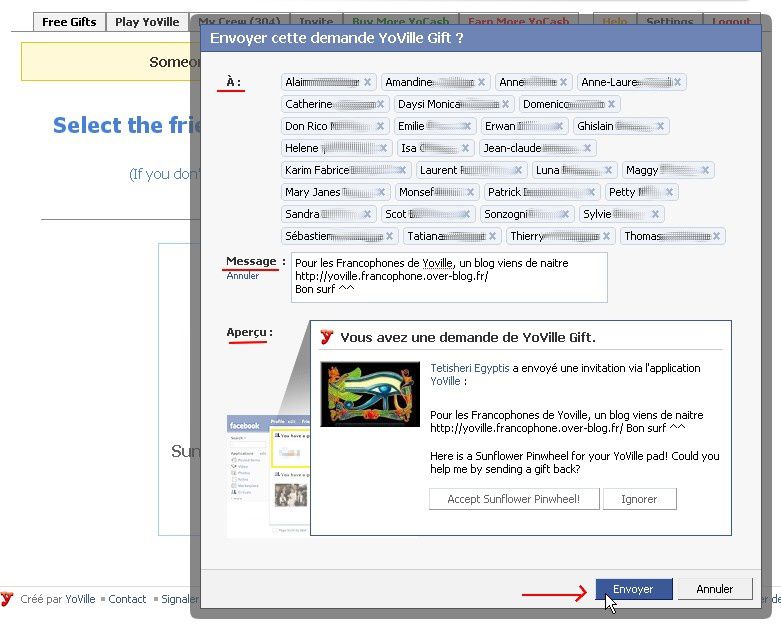The height and width of the screenshot is (626, 781).
Task: Open the Free Gifts tab
Action: [69, 22]
